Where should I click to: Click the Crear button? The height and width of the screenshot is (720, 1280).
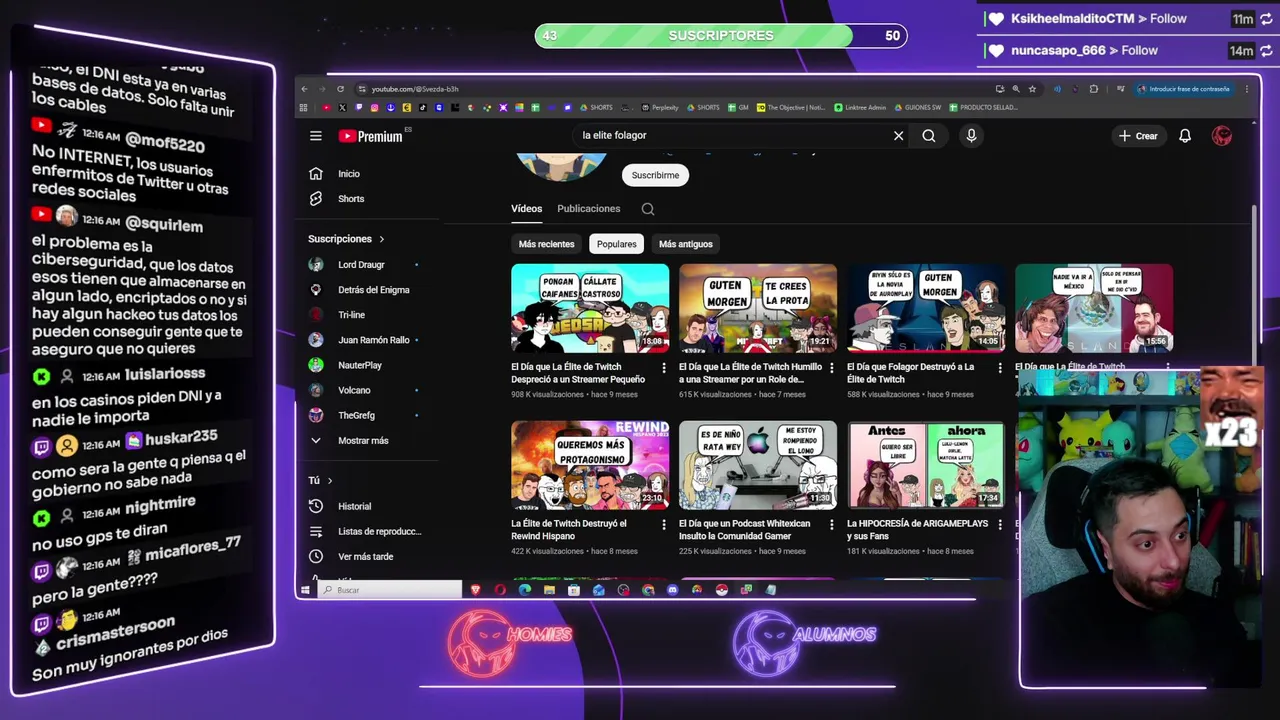point(1138,136)
